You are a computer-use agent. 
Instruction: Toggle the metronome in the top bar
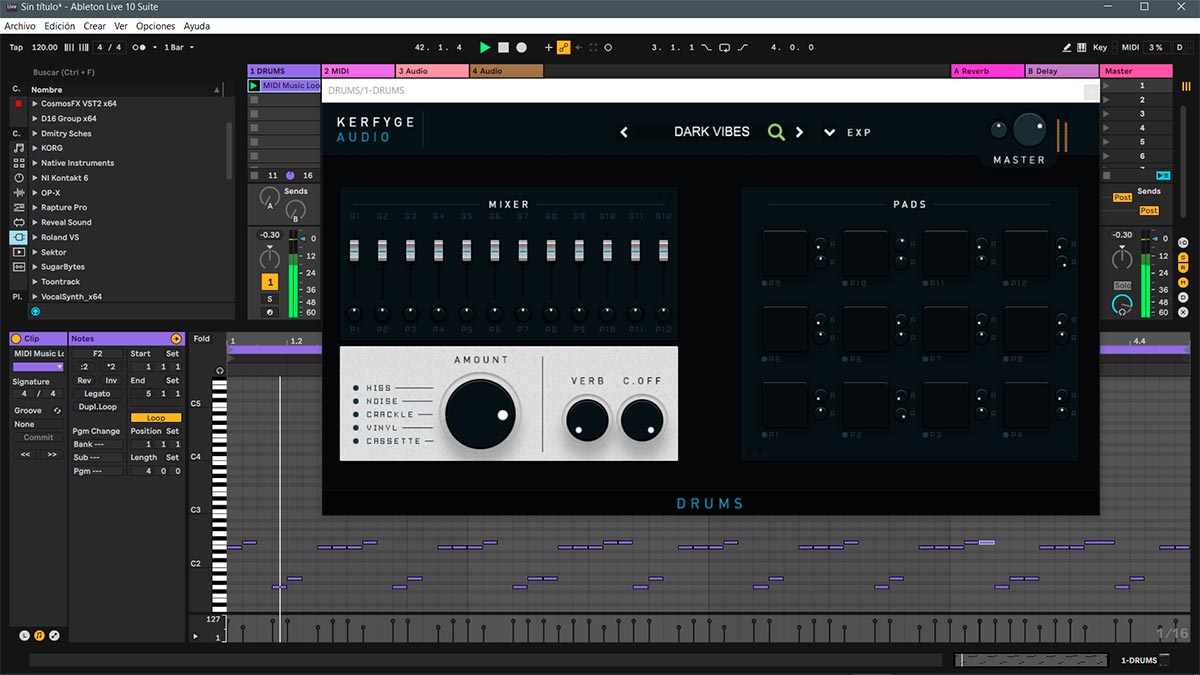point(141,47)
